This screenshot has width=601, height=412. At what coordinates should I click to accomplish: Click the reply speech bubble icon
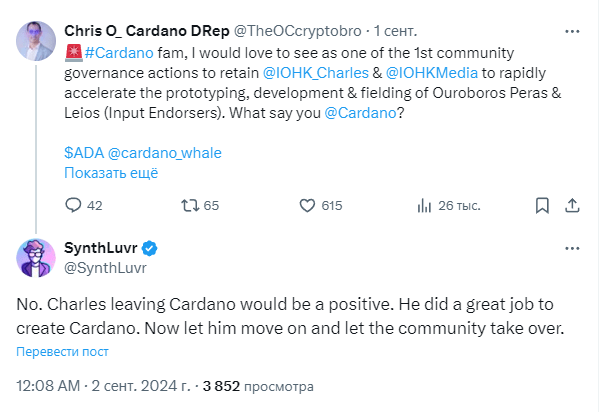click(x=72, y=205)
